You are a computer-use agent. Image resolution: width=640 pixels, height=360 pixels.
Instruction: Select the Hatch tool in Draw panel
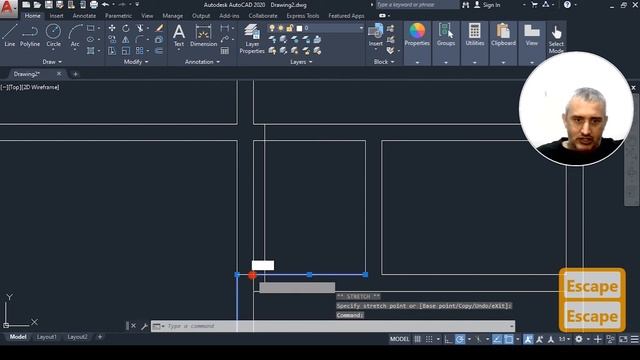[x=91, y=51]
